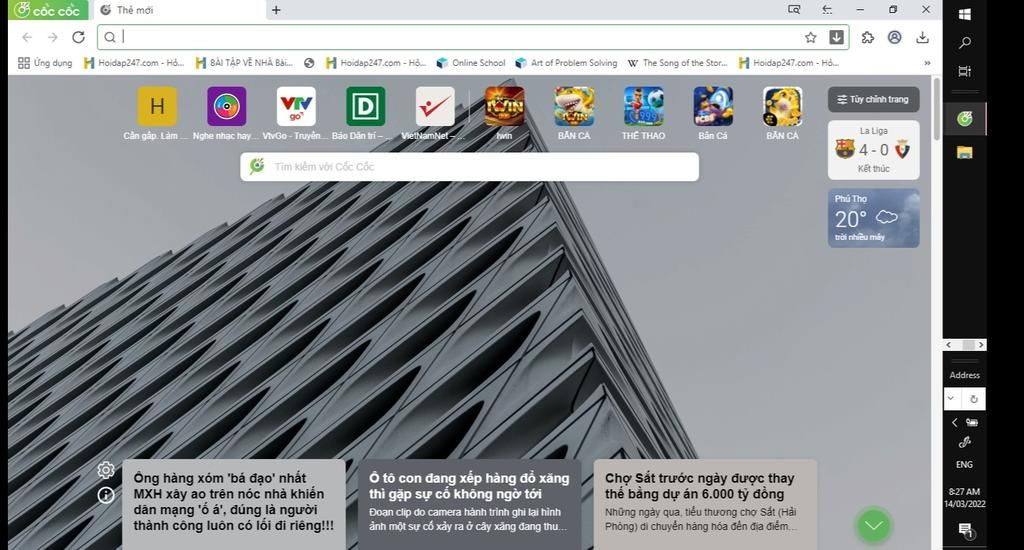This screenshot has height=550, width=1024.
Task: Open the tab search button in title bar
Action: pyautogui.click(x=794, y=10)
